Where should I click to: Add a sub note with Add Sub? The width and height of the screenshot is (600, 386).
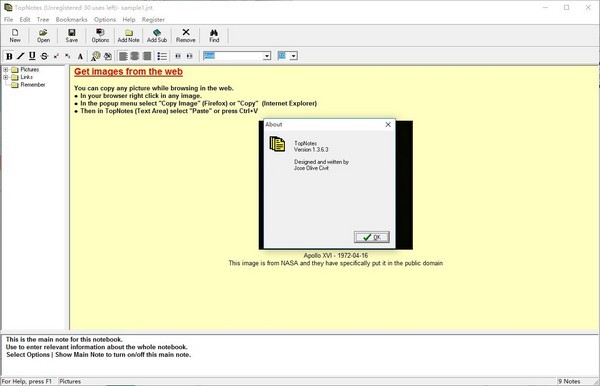click(157, 36)
